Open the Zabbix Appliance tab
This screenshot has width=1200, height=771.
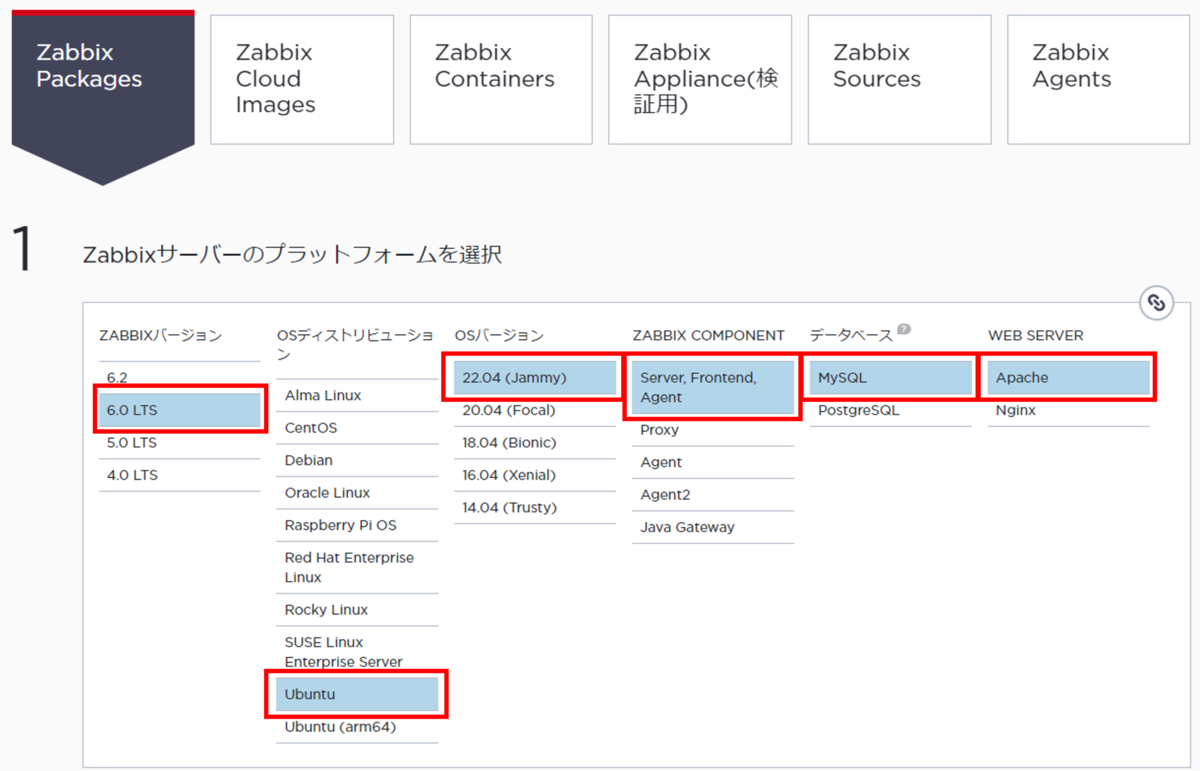coord(700,79)
